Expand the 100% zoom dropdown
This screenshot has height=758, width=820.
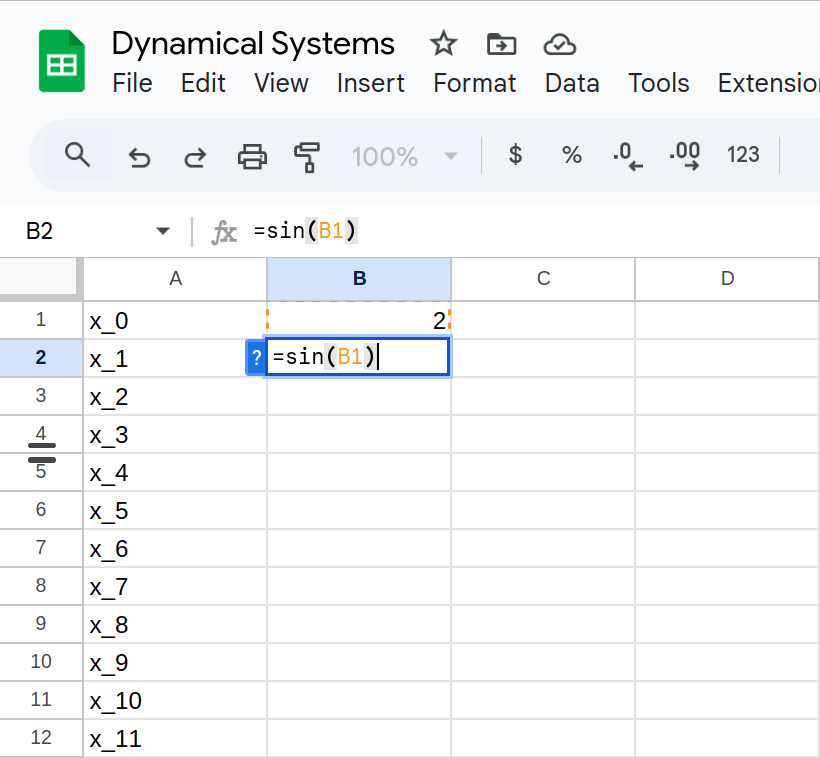coord(450,156)
